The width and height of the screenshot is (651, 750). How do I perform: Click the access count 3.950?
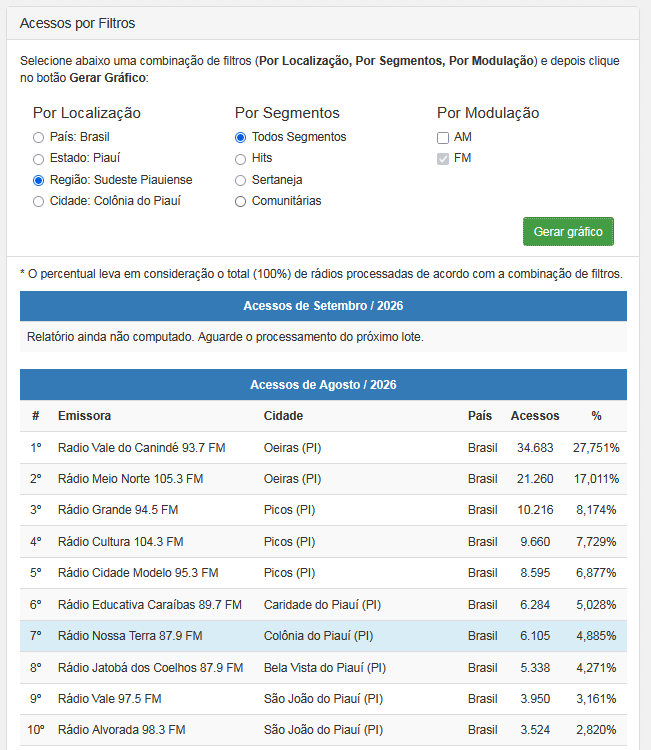(x=535, y=699)
